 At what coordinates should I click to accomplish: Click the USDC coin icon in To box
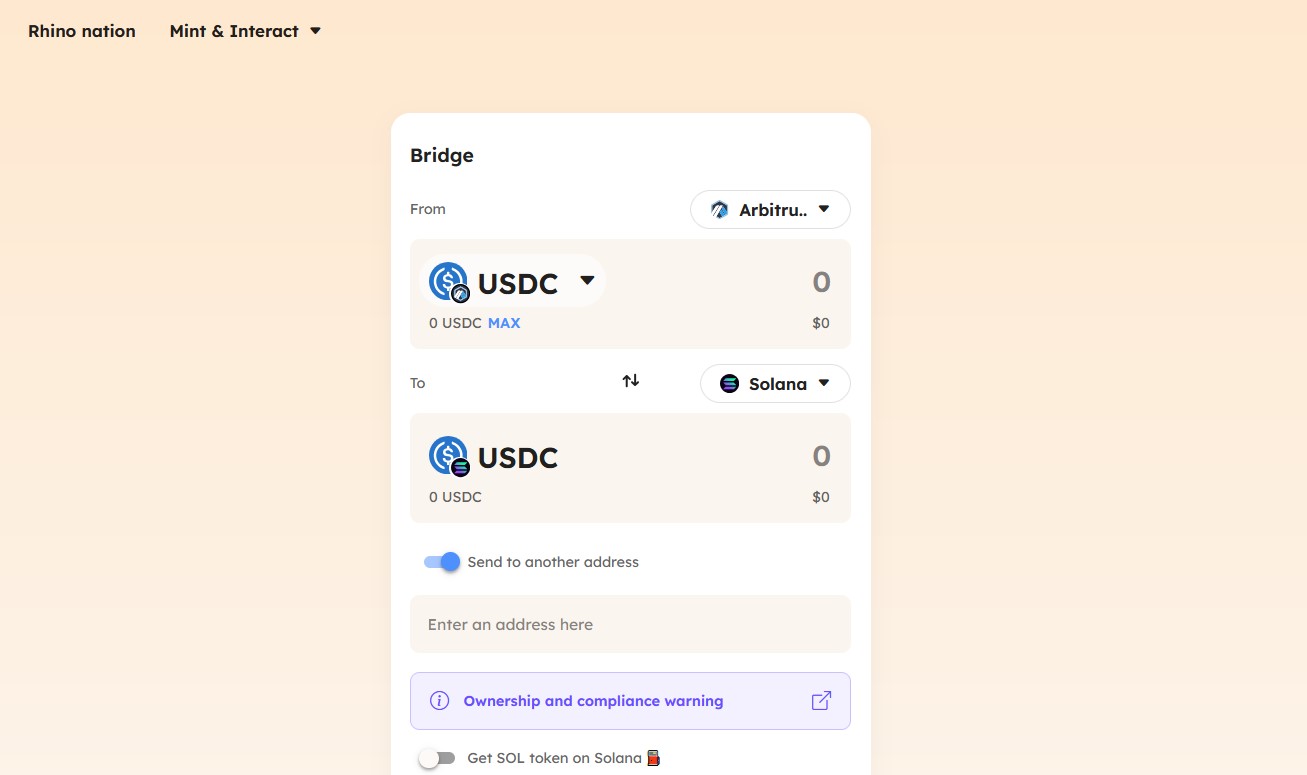(x=448, y=456)
